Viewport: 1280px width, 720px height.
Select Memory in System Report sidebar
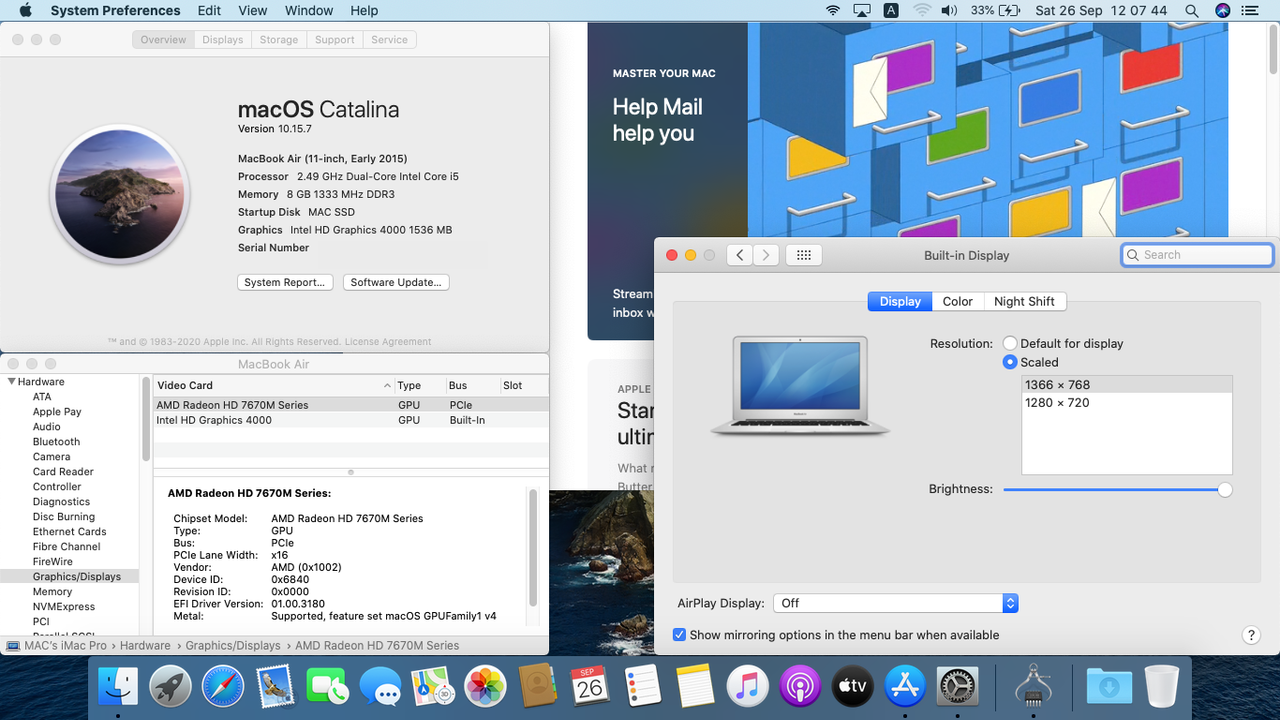click(x=52, y=592)
